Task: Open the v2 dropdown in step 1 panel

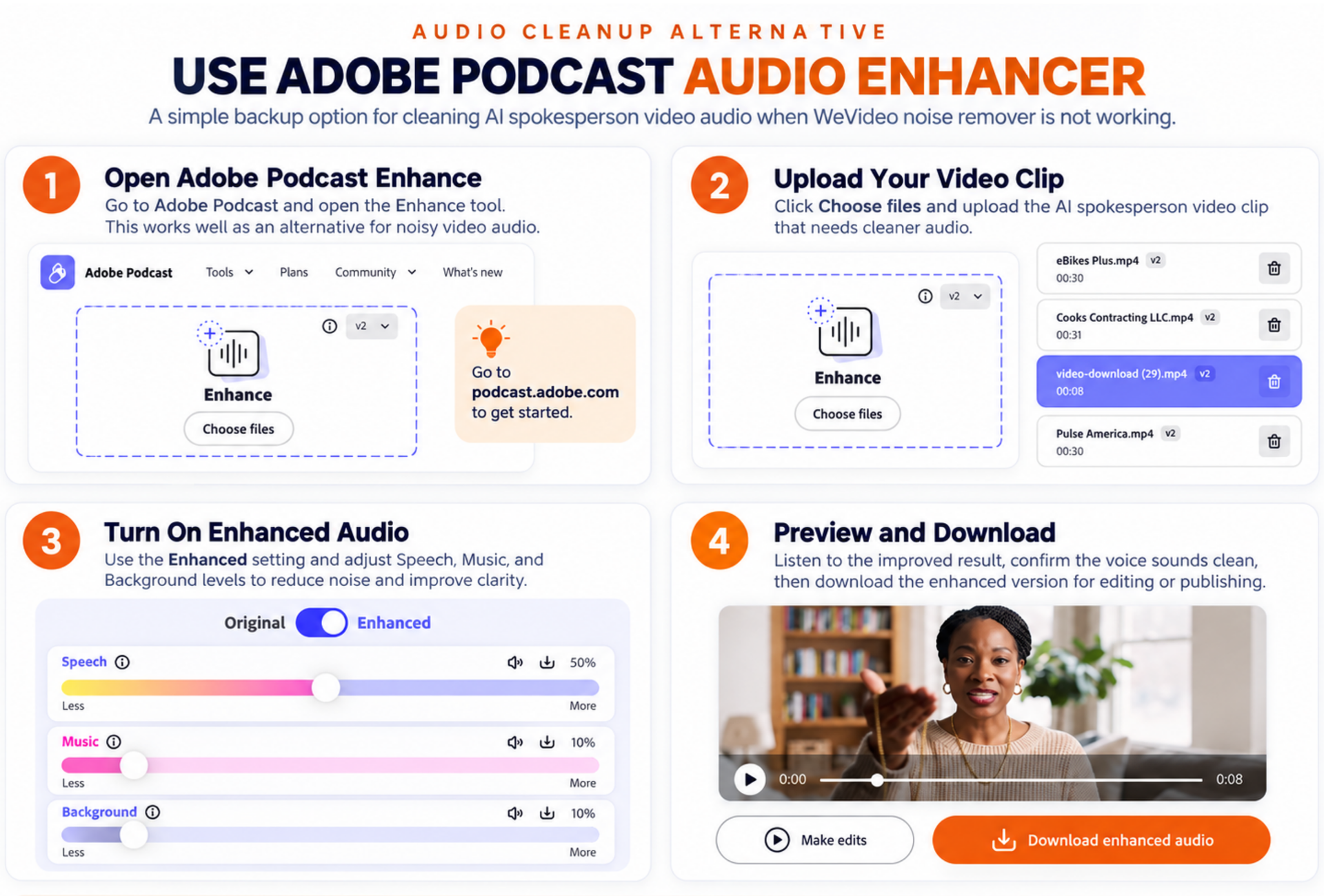Action: pyautogui.click(x=372, y=326)
